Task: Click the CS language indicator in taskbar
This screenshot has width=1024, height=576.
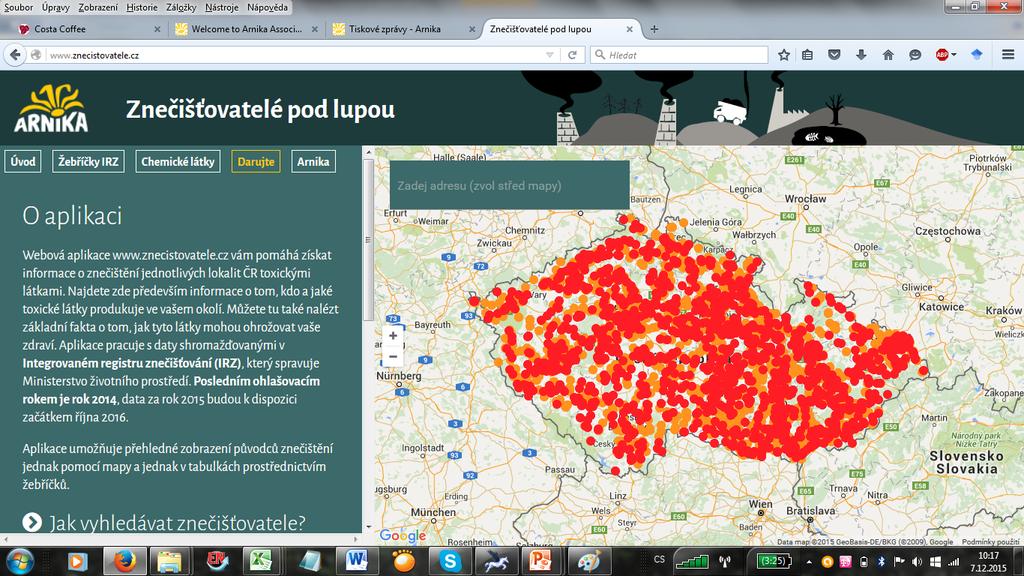Action: tap(660, 560)
